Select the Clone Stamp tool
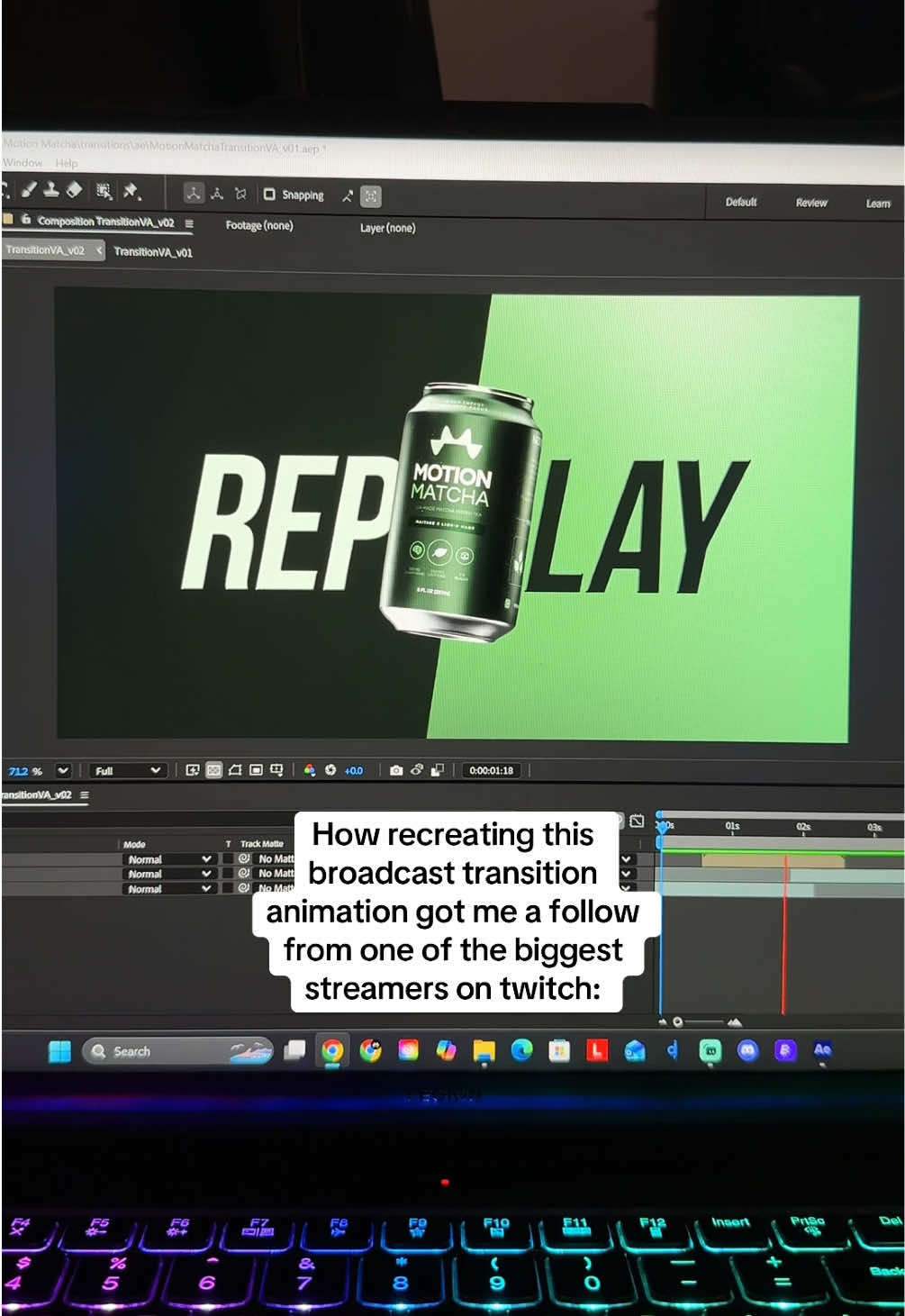 pyautogui.click(x=51, y=189)
